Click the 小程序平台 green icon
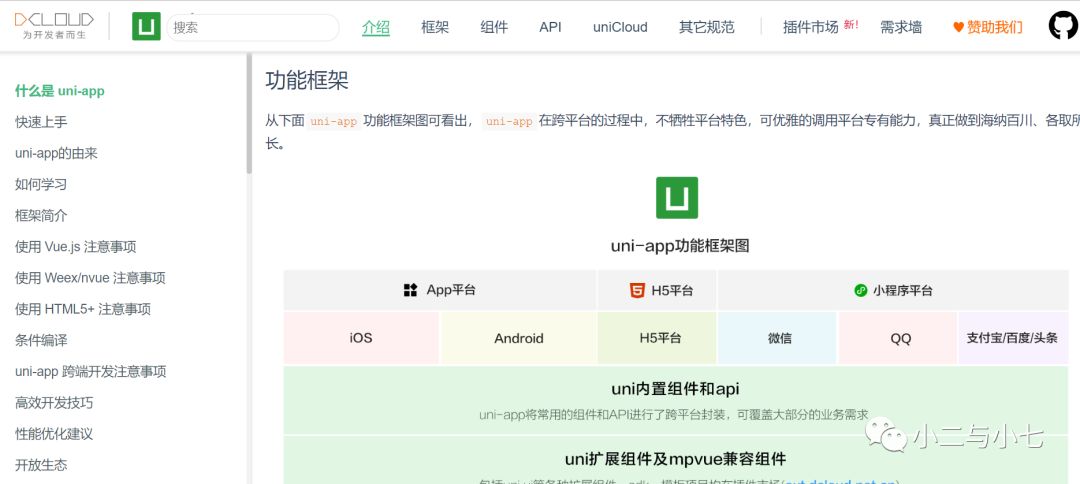This screenshot has width=1080, height=484. [x=860, y=291]
